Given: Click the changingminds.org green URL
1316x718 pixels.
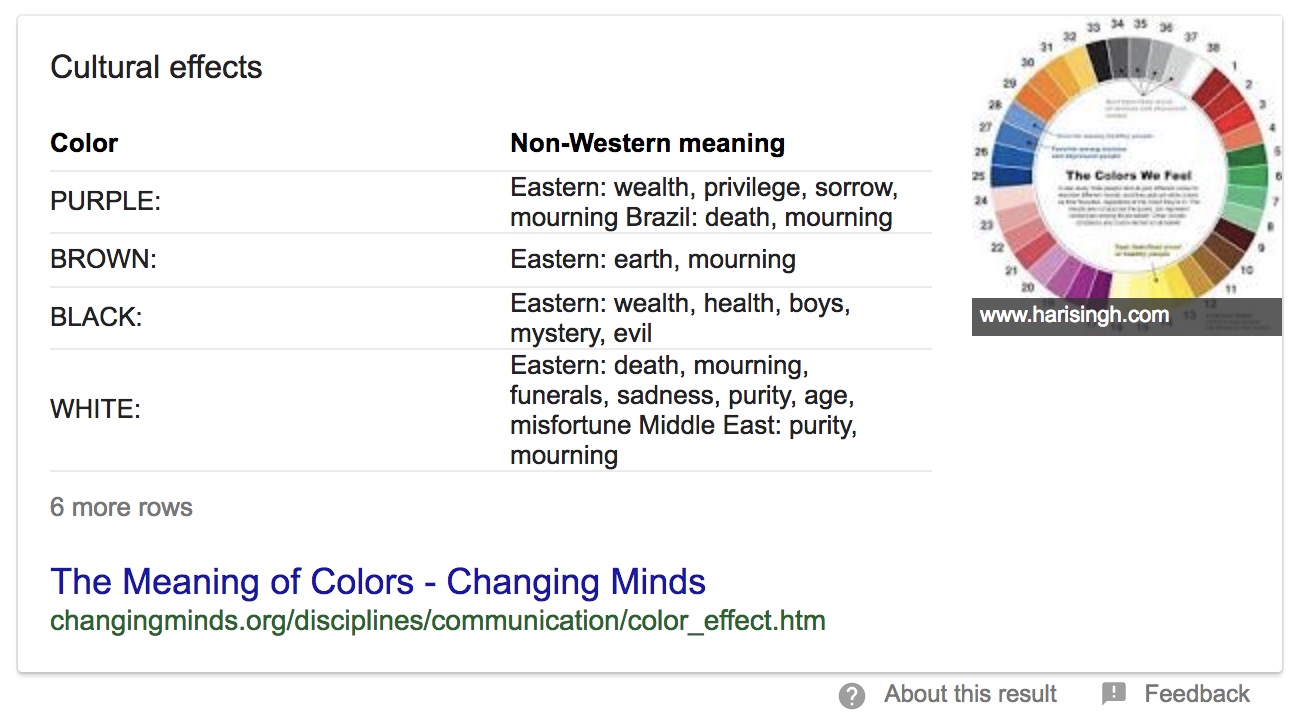Looking at the screenshot, I should (x=438, y=620).
